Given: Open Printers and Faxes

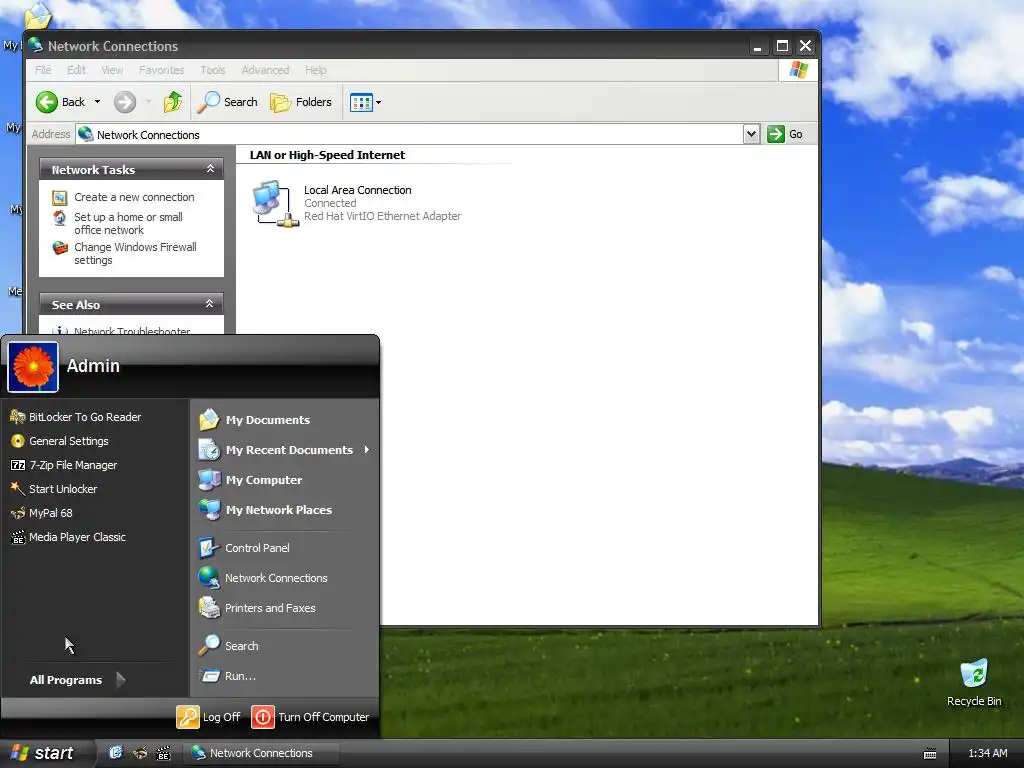Looking at the screenshot, I should pyautogui.click(x=257, y=608).
